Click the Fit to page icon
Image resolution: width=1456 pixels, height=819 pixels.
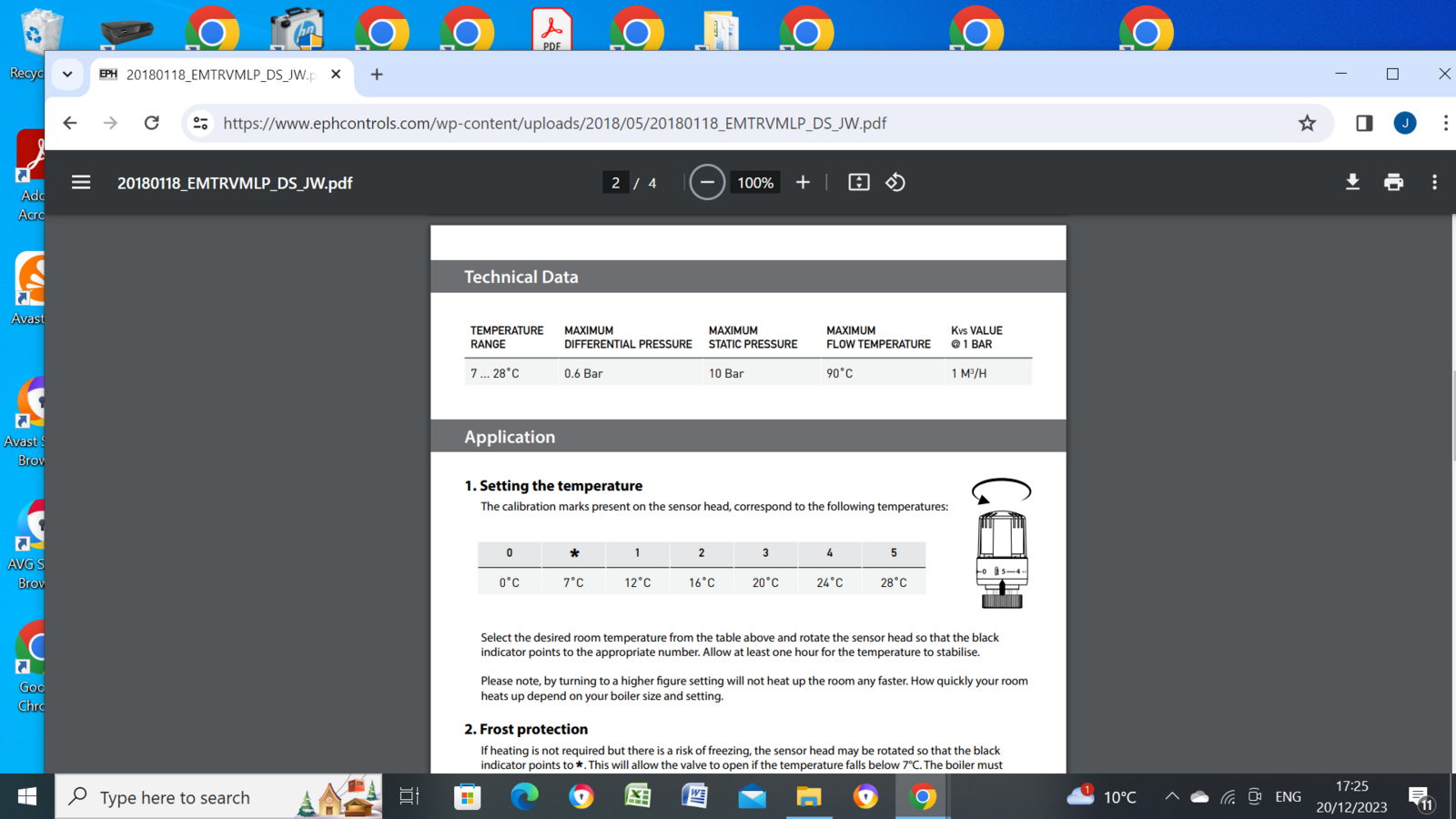858,182
